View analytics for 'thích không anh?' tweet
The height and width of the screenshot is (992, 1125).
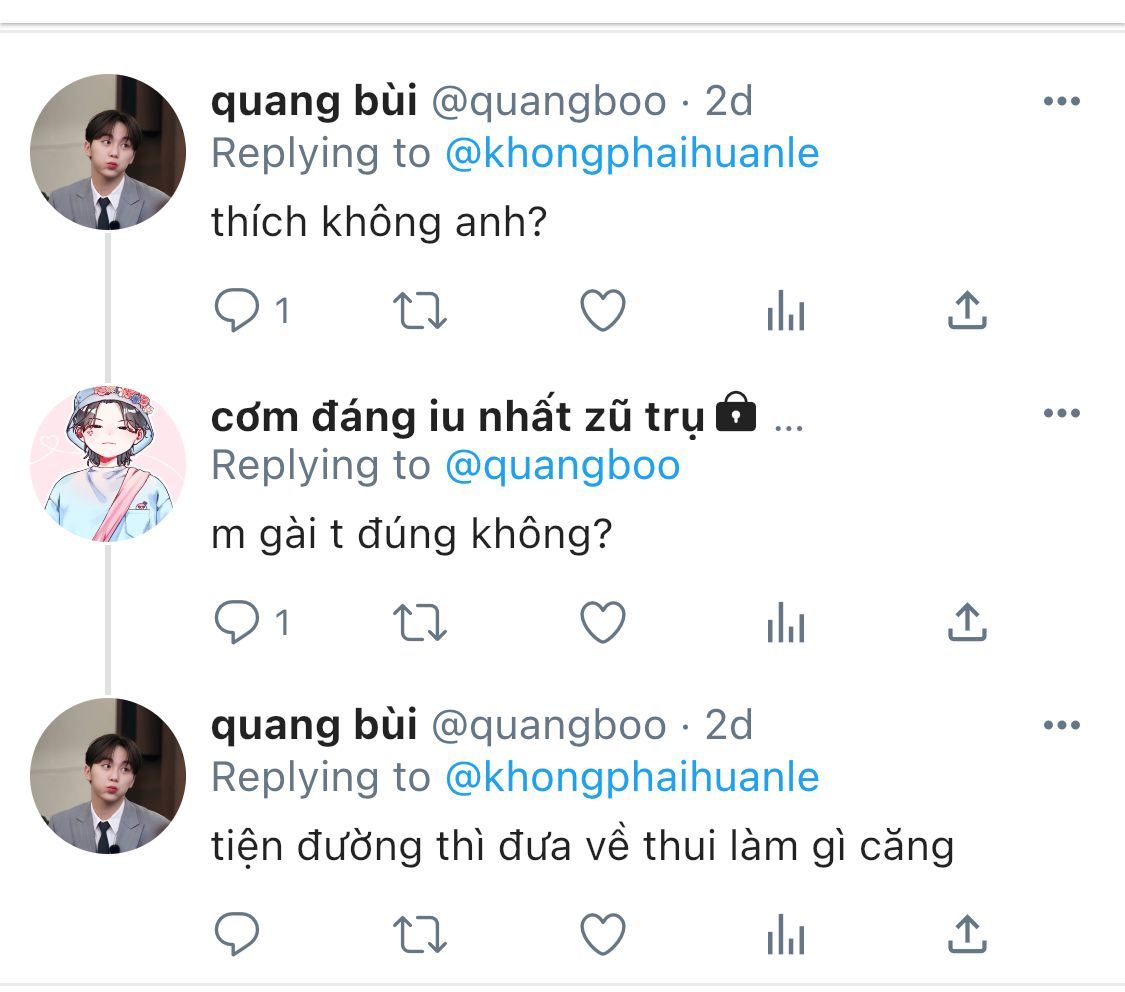click(x=786, y=310)
